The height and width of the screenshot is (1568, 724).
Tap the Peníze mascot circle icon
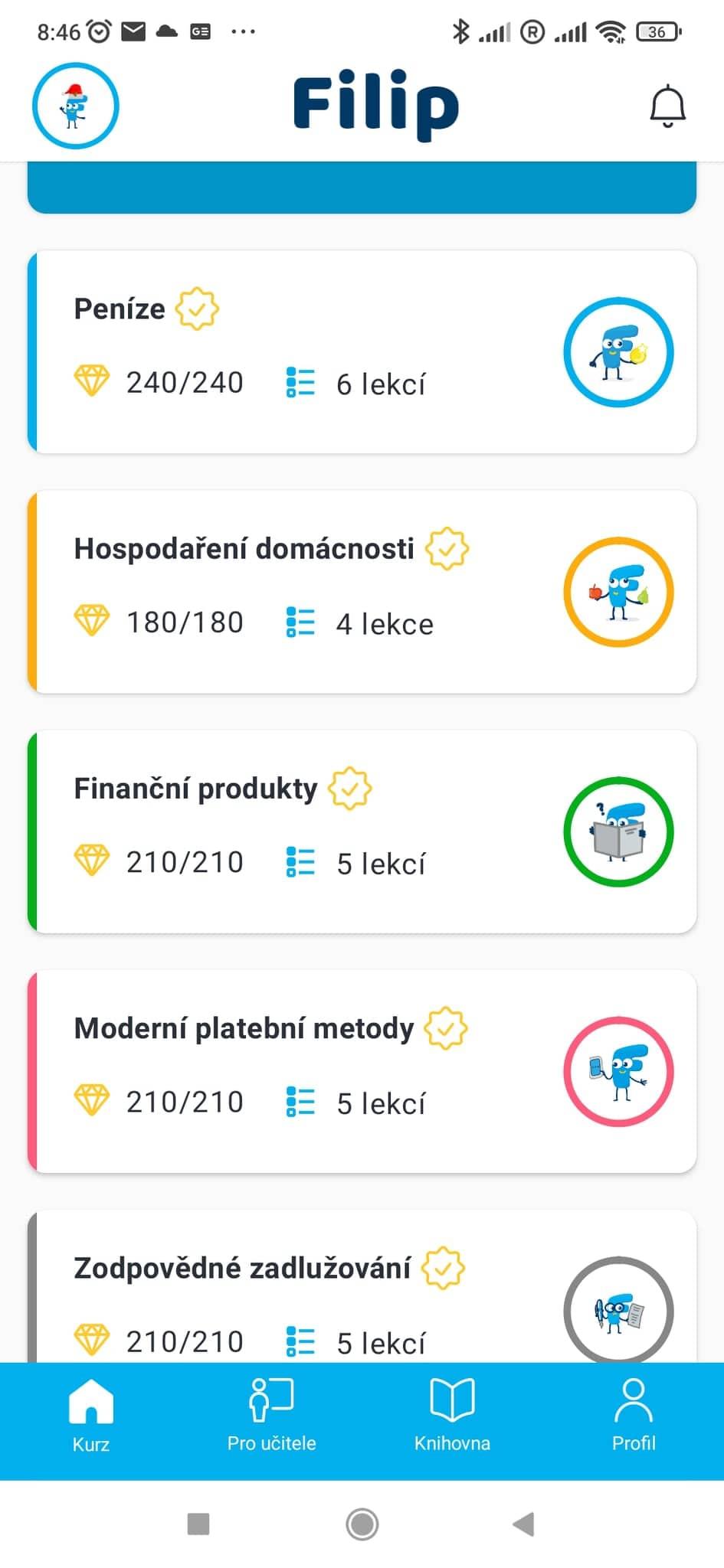[x=618, y=352]
